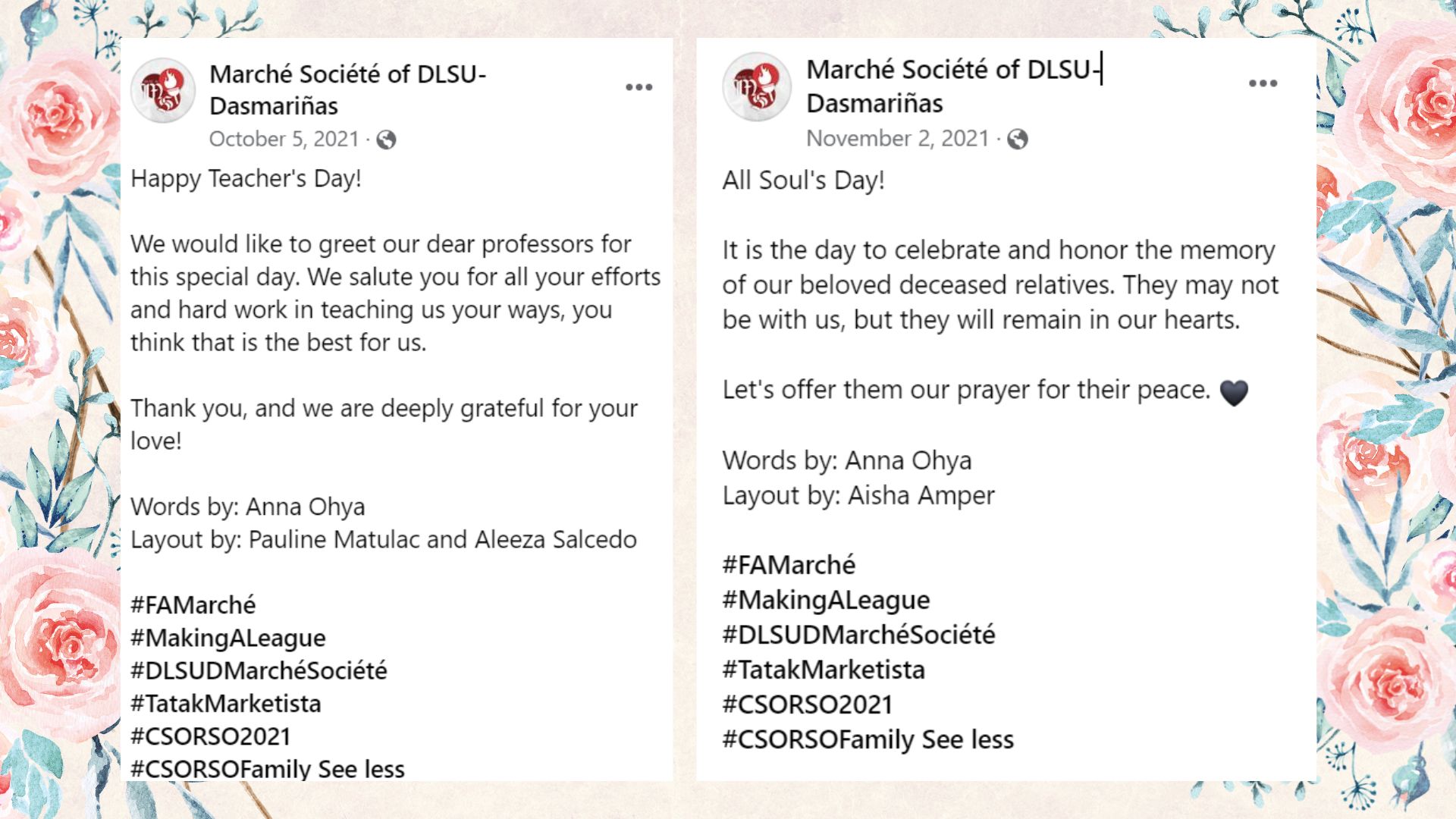The height and width of the screenshot is (819, 1456).
Task: Open the Teacher's Day post options menu
Action: pos(639,88)
